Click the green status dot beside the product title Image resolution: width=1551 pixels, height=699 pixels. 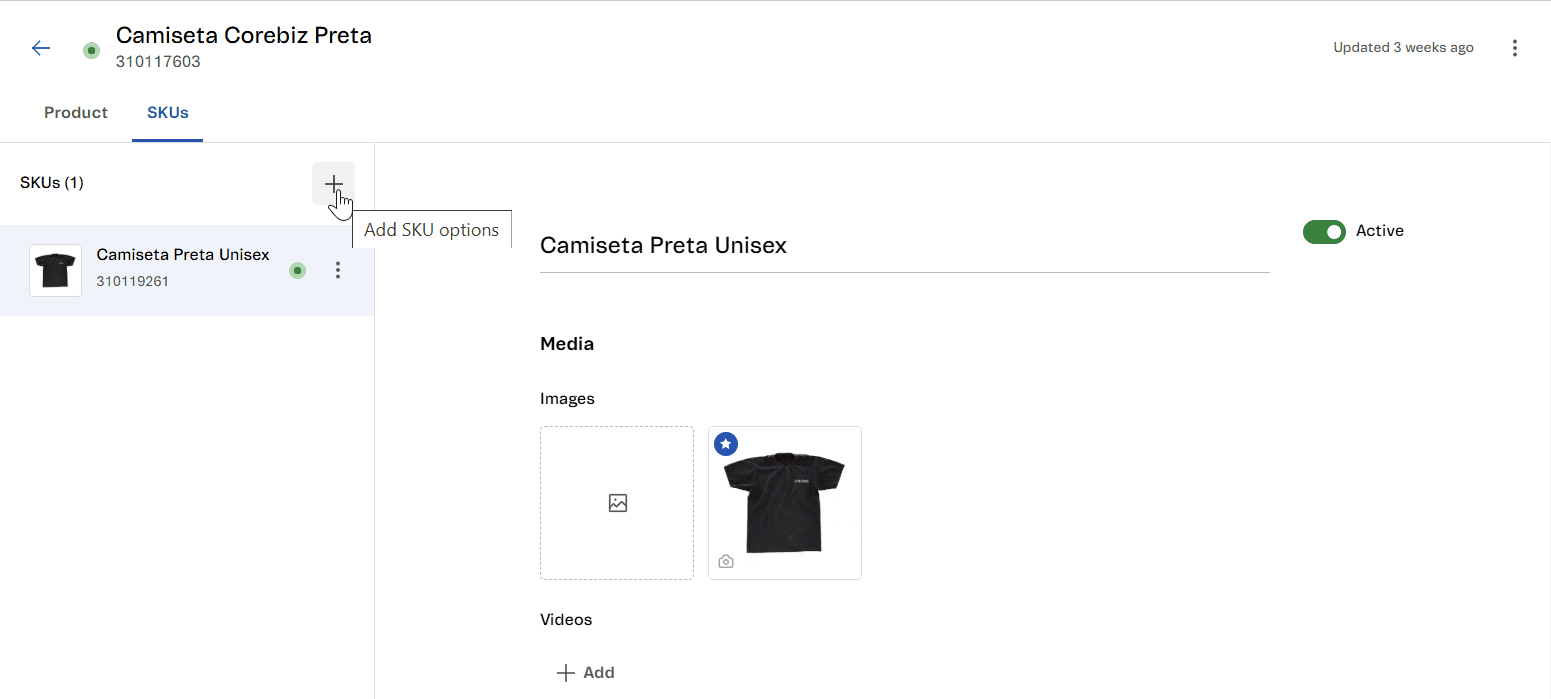(x=91, y=50)
